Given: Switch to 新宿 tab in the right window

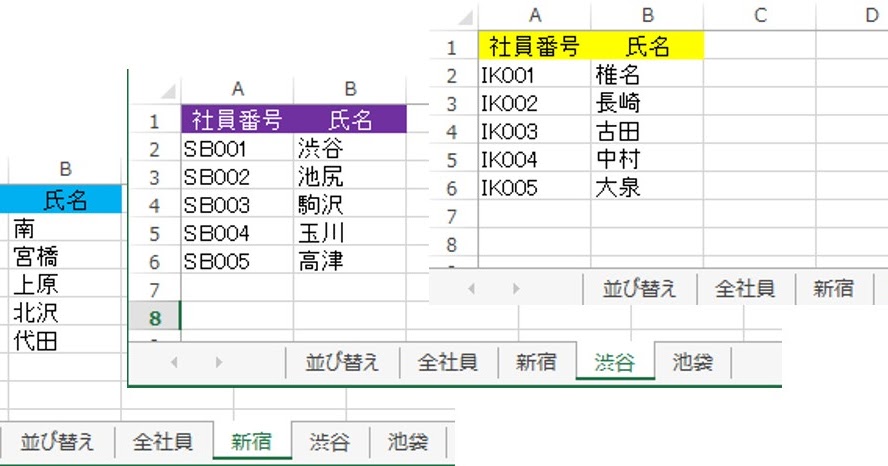Looking at the screenshot, I should point(834,288).
